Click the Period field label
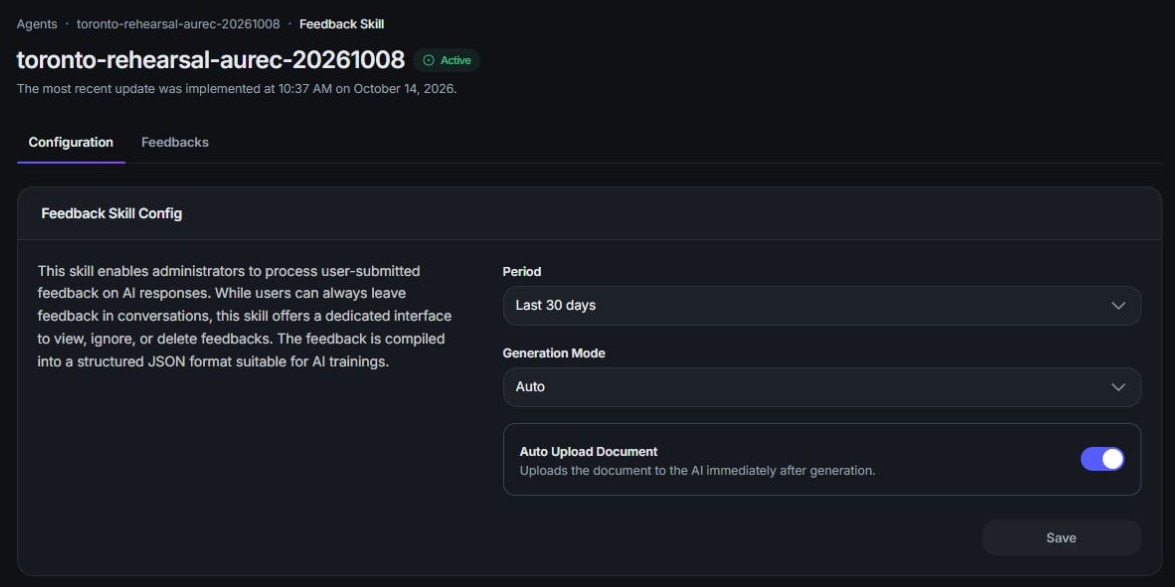The image size is (1175, 587). 522,272
